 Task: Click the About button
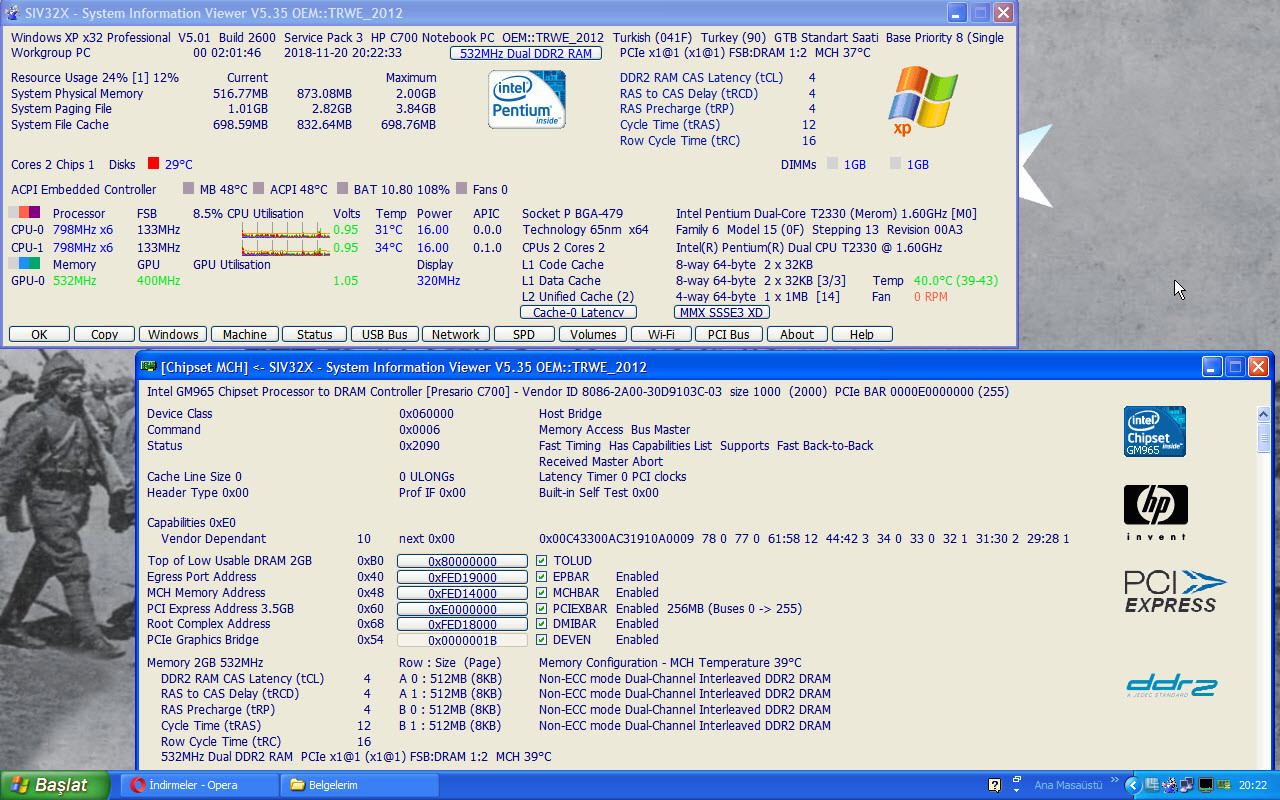pyautogui.click(x=797, y=335)
